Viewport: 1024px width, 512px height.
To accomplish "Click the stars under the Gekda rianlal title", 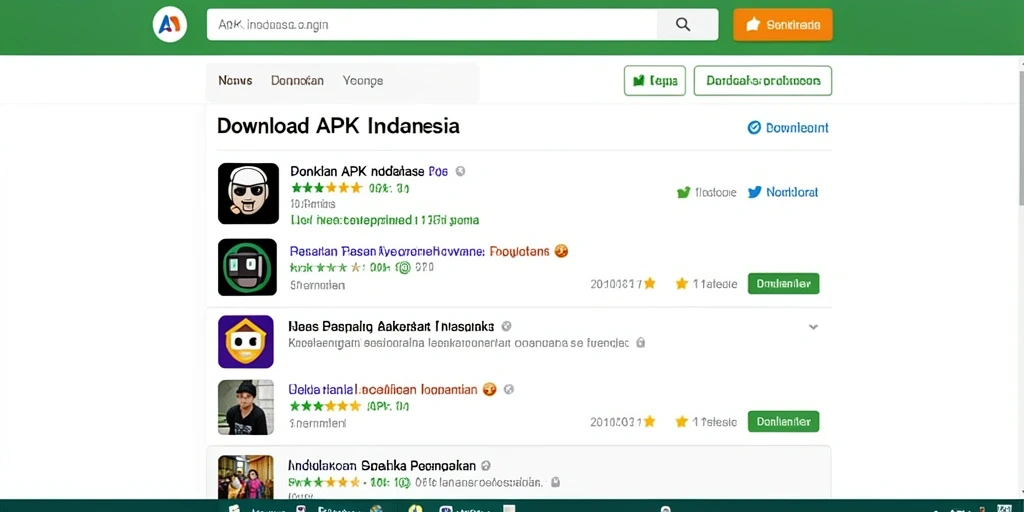I will [x=325, y=406].
